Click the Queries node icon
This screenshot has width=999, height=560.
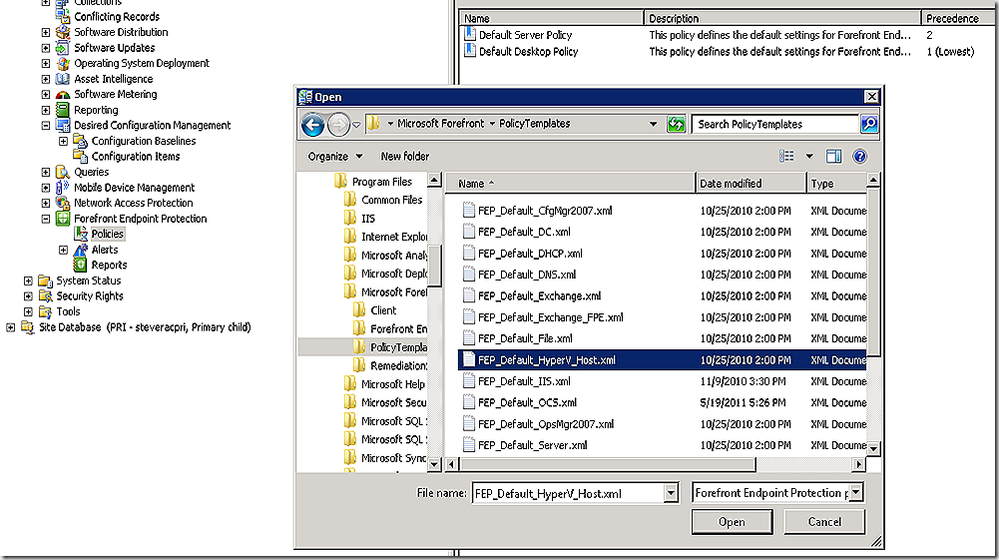tap(62, 172)
